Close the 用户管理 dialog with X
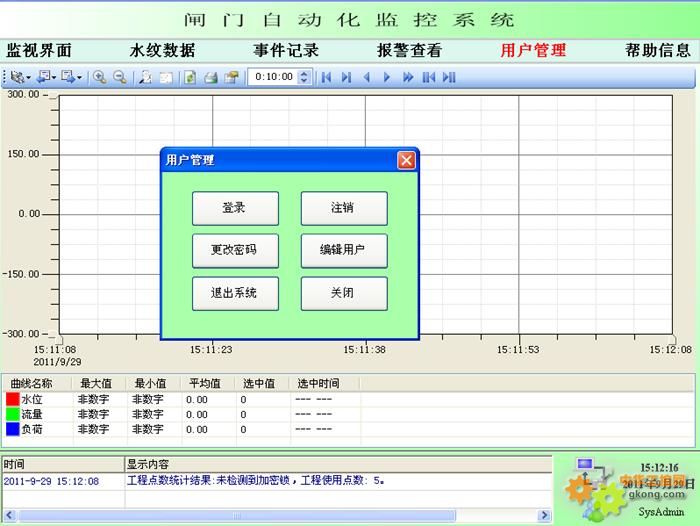Viewport: 700px width, 526px height. (x=406, y=160)
